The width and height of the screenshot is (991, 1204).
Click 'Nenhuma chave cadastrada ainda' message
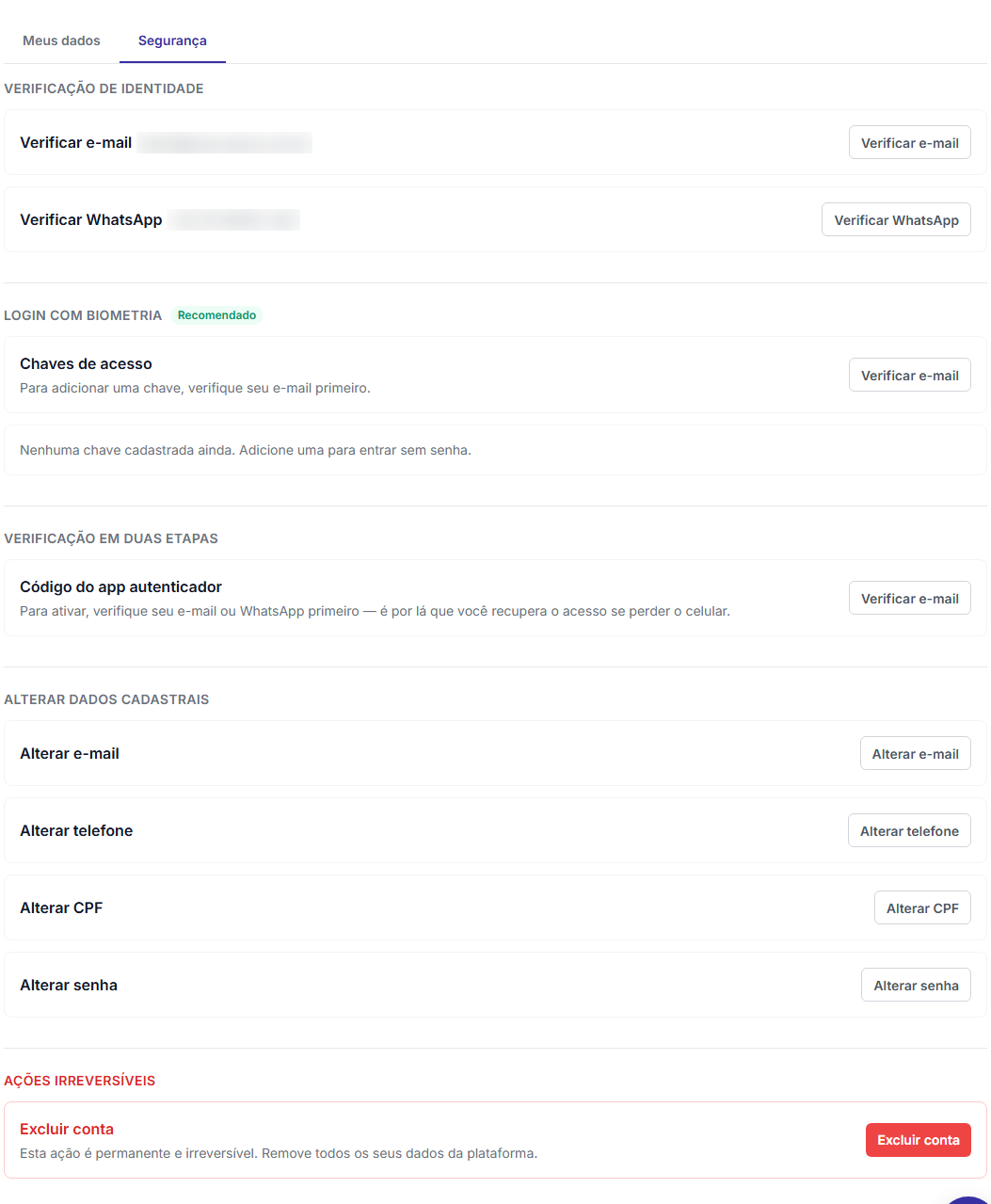coord(246,450)
